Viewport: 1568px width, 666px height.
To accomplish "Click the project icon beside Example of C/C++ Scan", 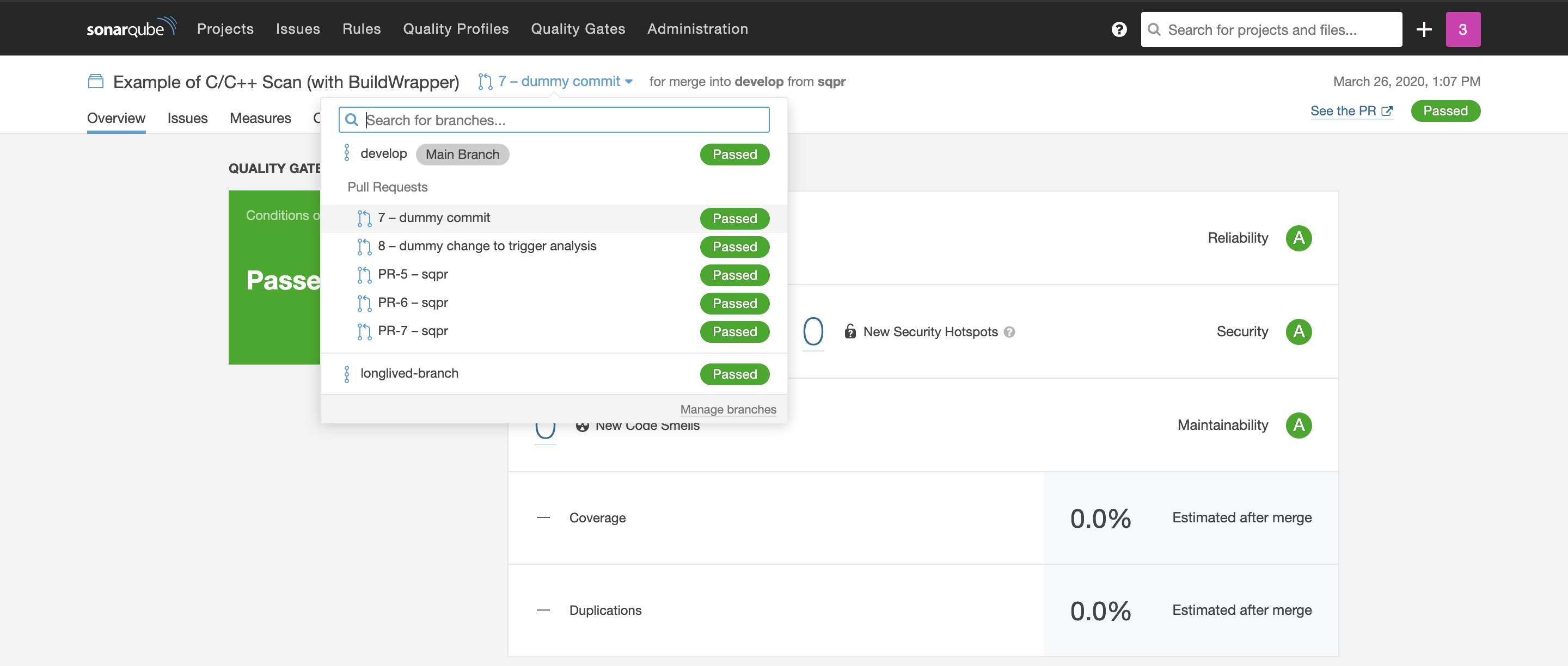I will (x=96, y=82).
